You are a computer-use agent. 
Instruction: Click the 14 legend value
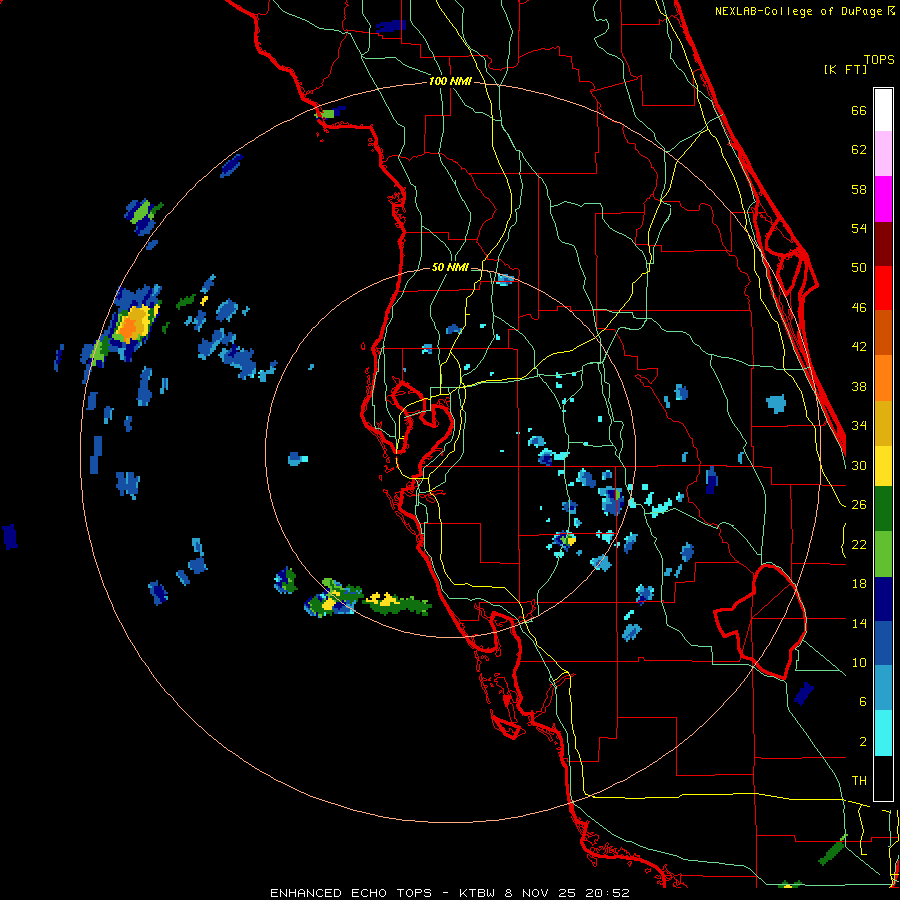click(x=859, y=623)
